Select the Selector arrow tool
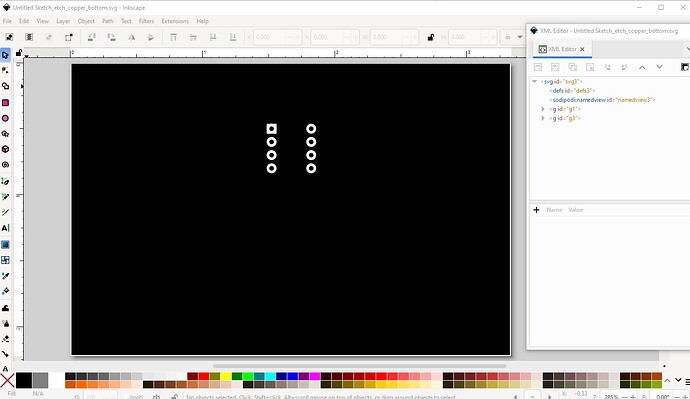 [5, 55]
